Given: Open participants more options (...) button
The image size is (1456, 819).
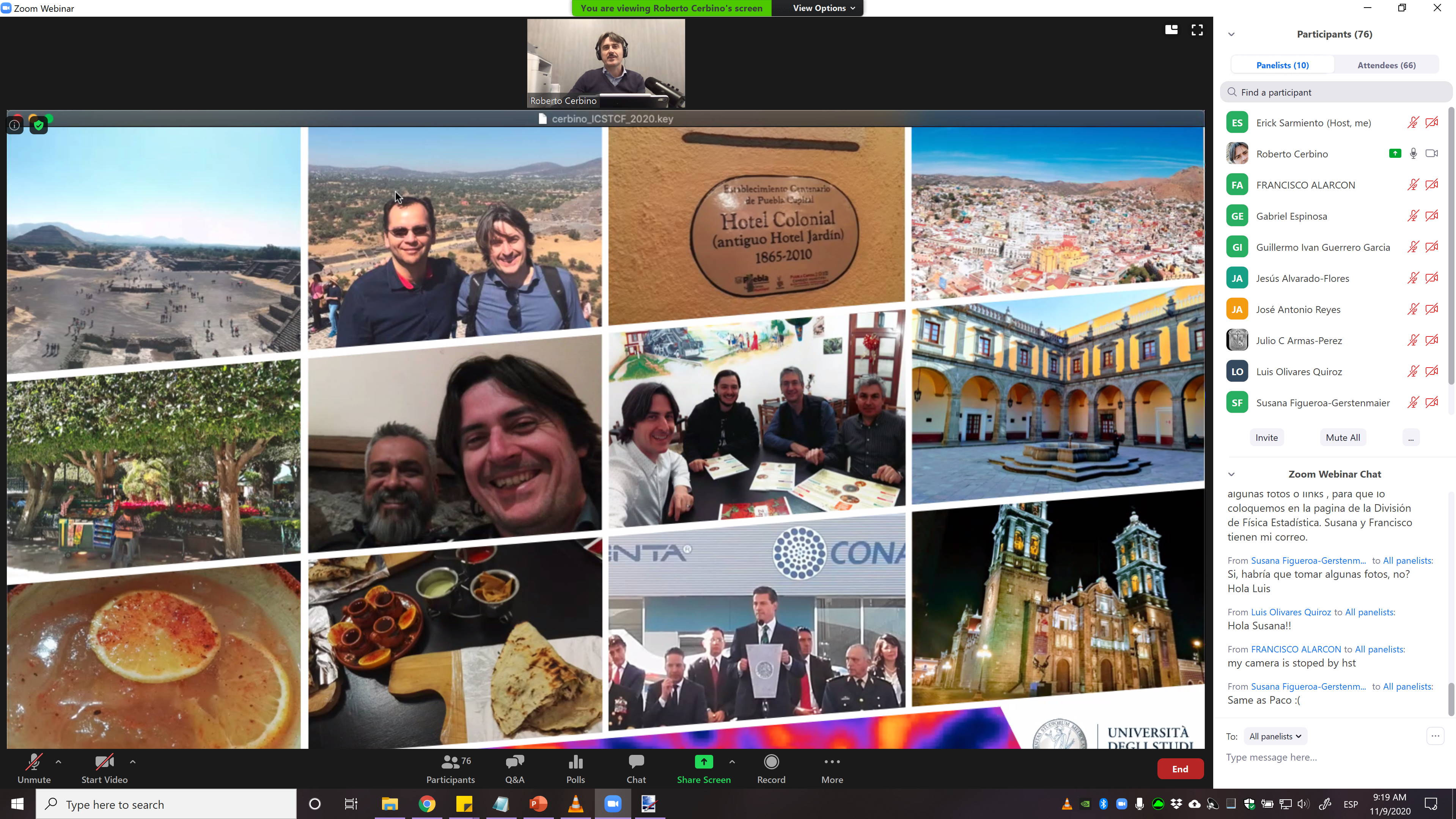Looking at the screenshot, I should point(1411,437).
